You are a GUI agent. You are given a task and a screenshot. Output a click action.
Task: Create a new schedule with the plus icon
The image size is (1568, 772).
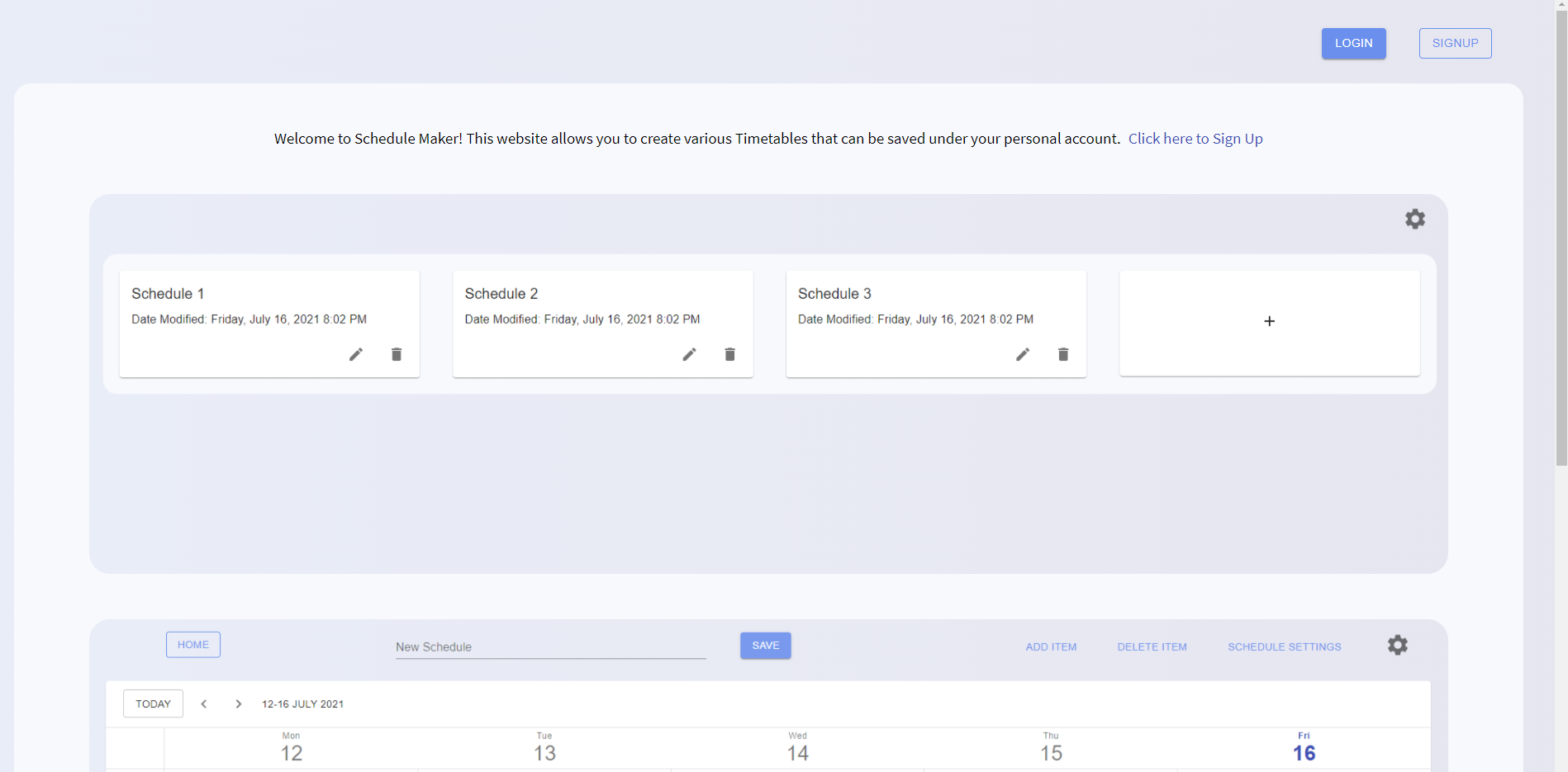(x=1269, y=321)
